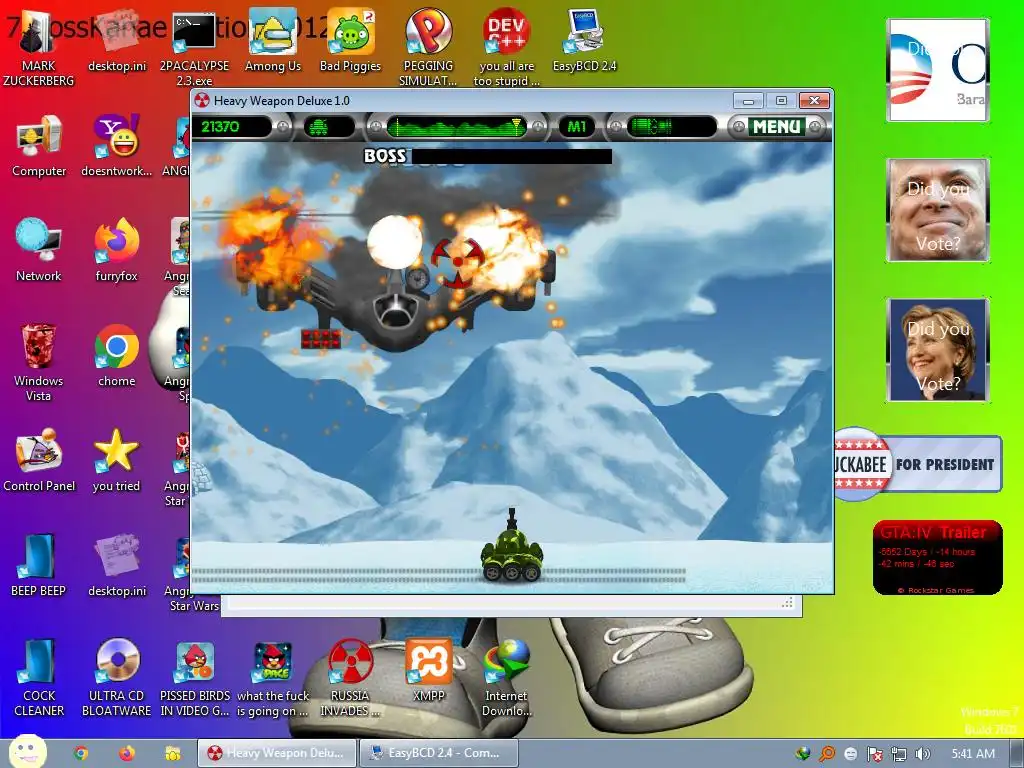Click the Huckabee FOR PRESIDENT banner gadget

pos(918,464)
